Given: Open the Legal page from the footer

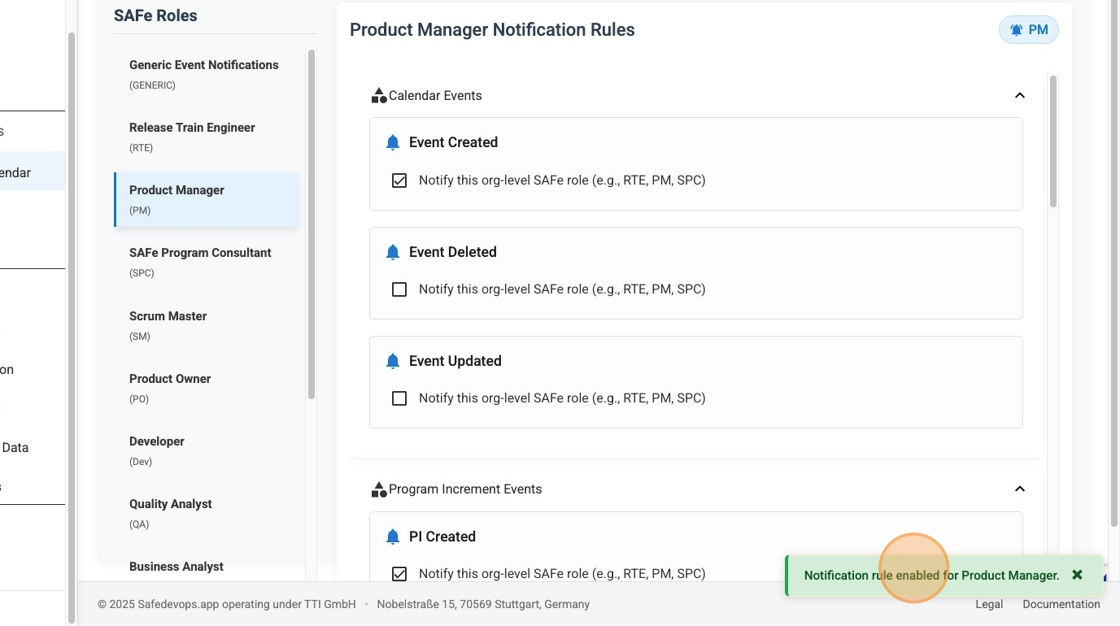Looking at the screenshot, I should click(989, 604).
